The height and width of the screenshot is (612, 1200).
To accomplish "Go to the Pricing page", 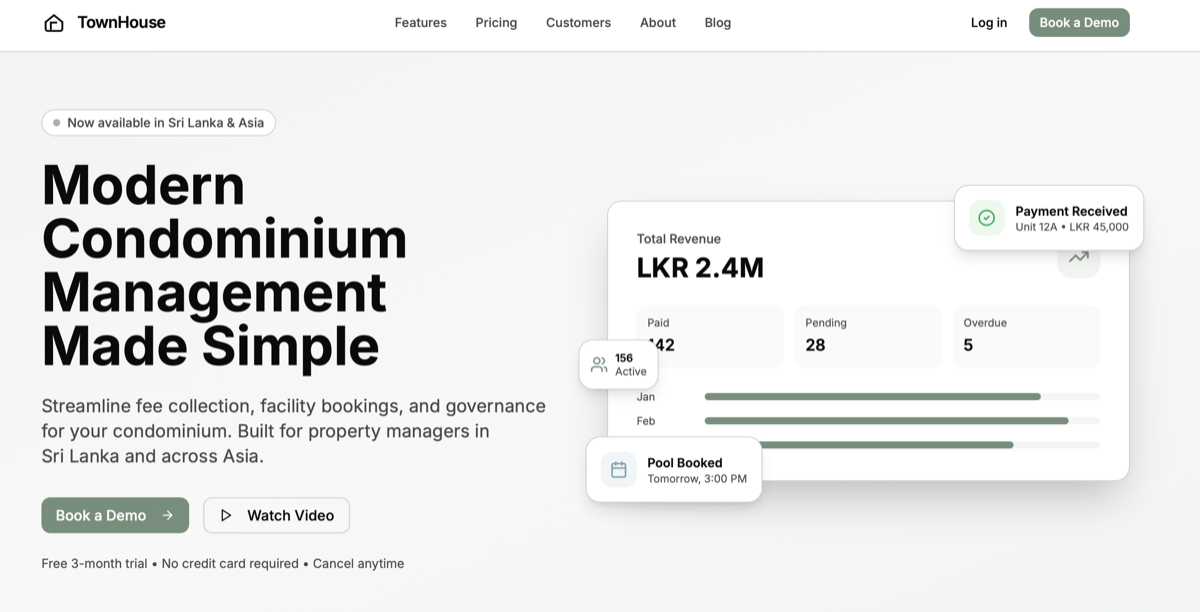I will pyautogui.click(x=496, y=23).
